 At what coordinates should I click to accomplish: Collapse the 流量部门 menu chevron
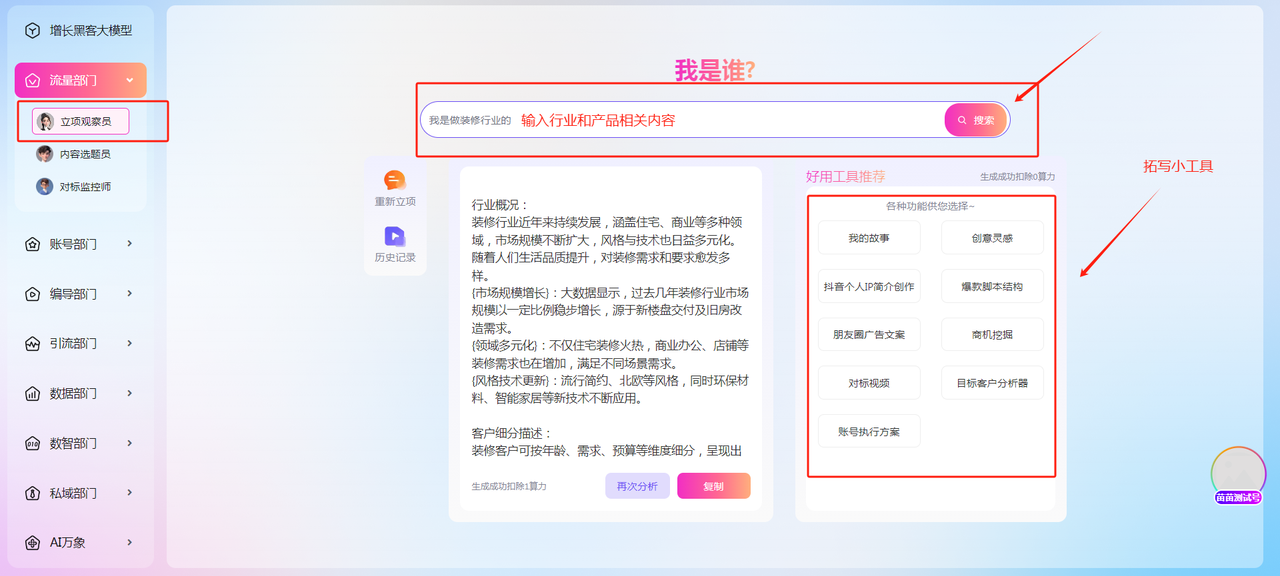point(130,80)
